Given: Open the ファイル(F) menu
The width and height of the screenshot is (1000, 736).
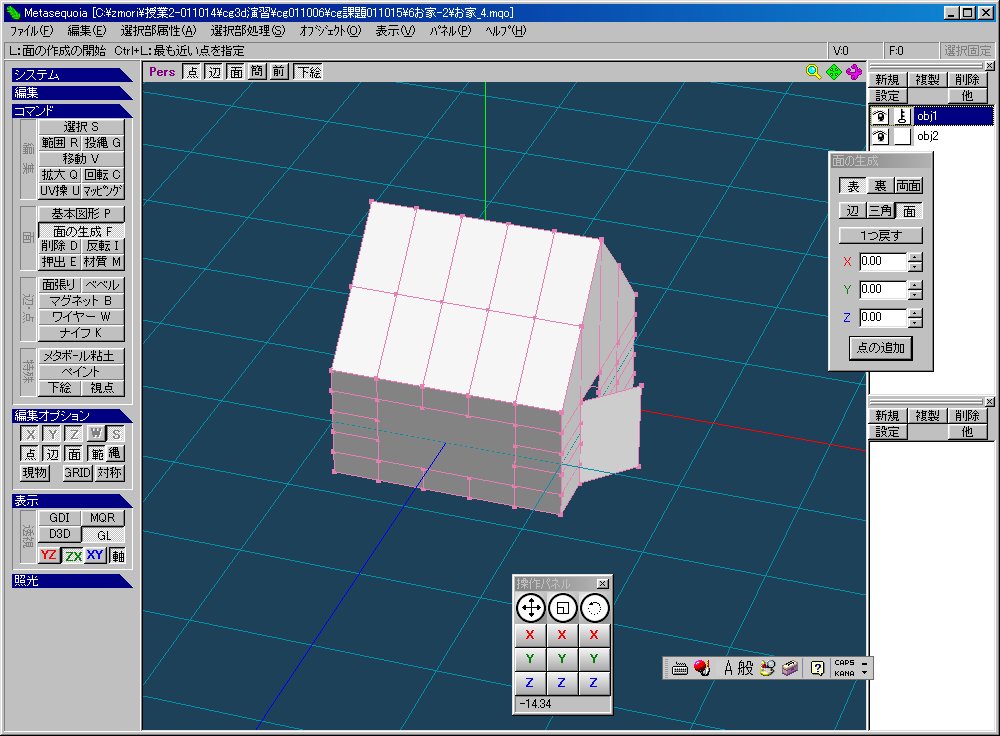Looking at the screenshot, I should [x=32, y=31].
